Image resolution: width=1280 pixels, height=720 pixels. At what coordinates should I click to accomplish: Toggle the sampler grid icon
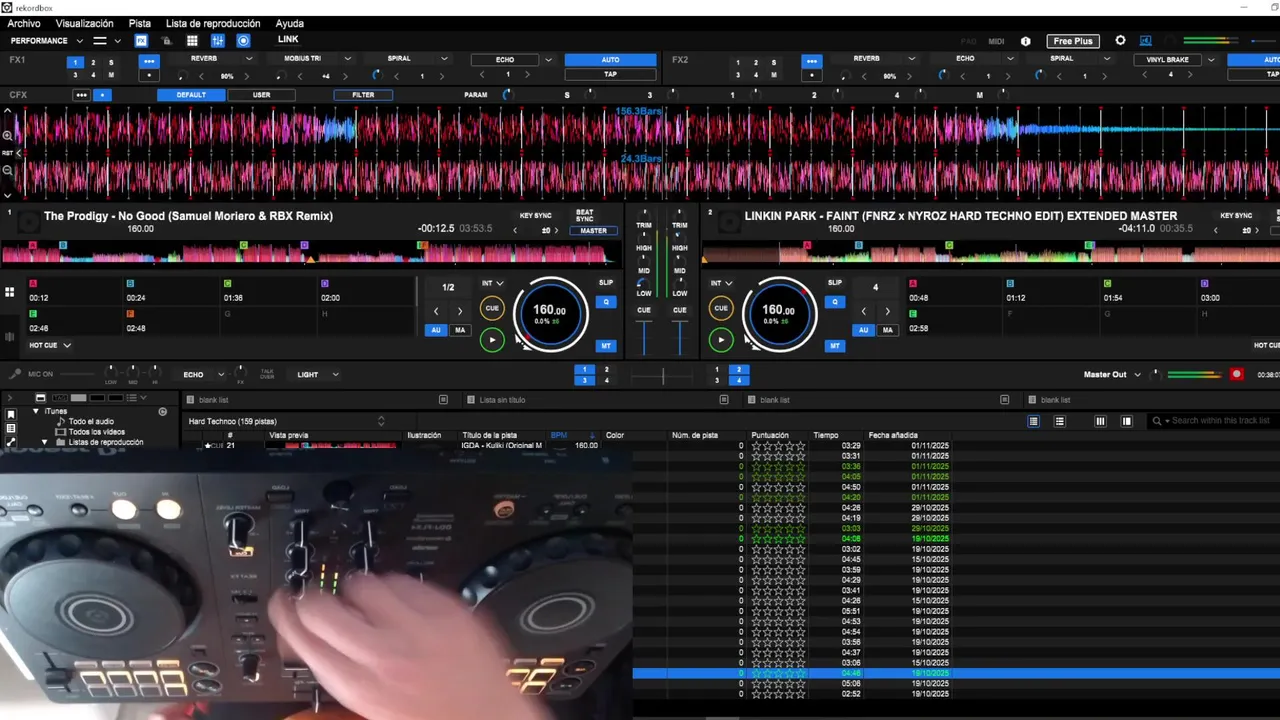[192, 41]
